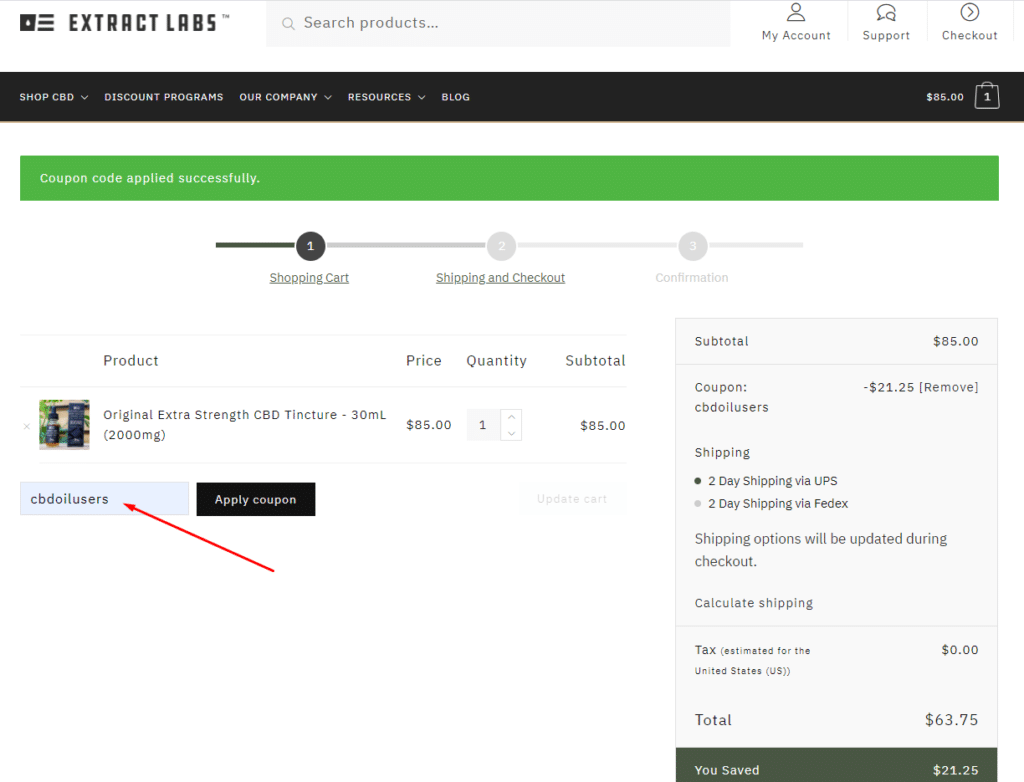Open Discount Programs page
The height and width of the screenshot is (782, 1024).
point(164,97)
